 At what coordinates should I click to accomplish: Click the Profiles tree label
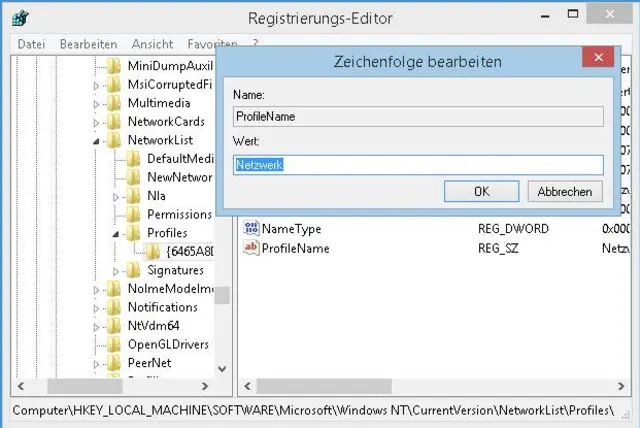point(167,233)
